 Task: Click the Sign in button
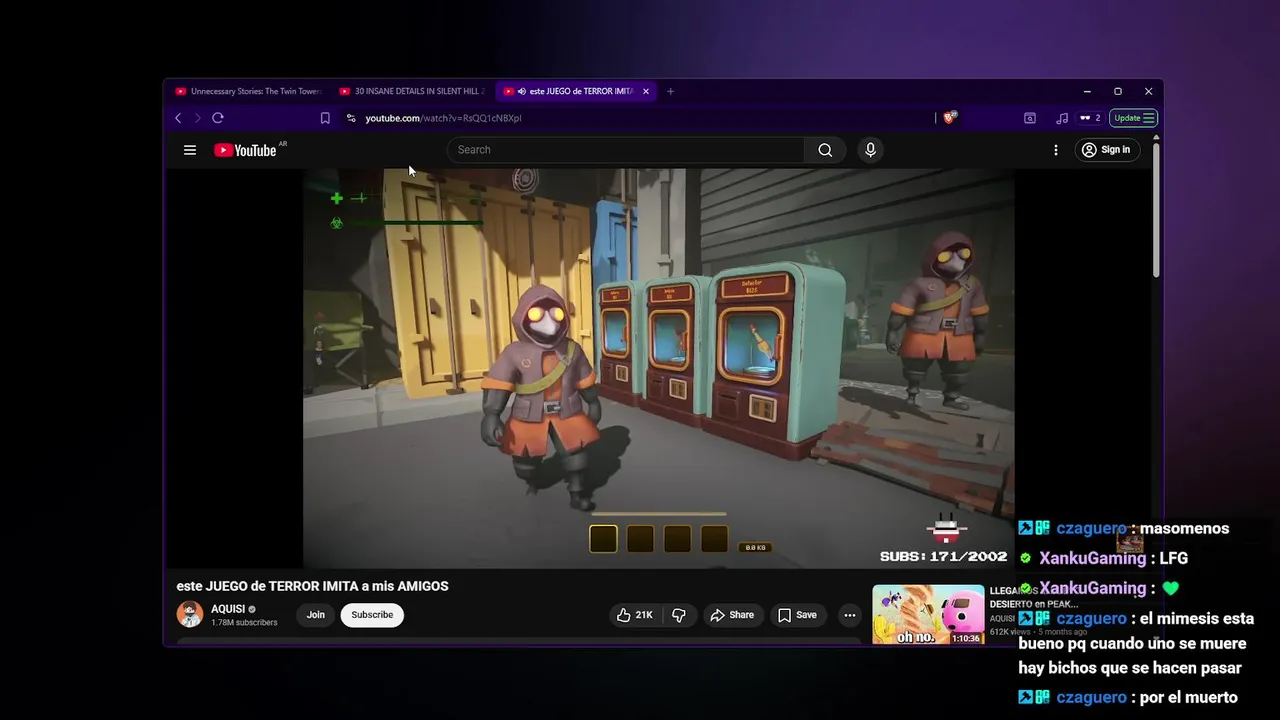click(1105, 150)
